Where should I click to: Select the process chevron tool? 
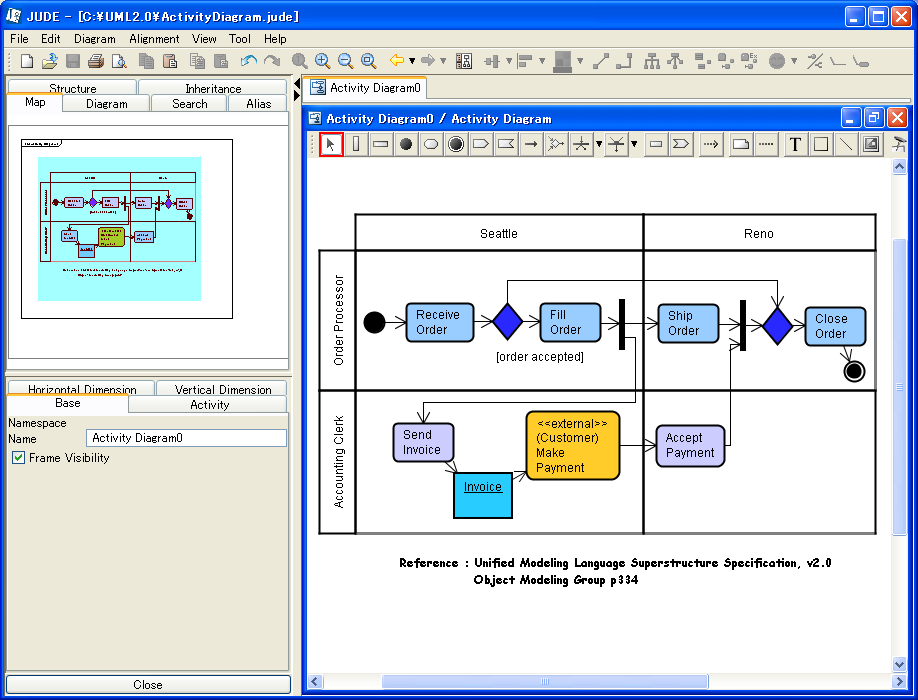click(x=681, y=144)
